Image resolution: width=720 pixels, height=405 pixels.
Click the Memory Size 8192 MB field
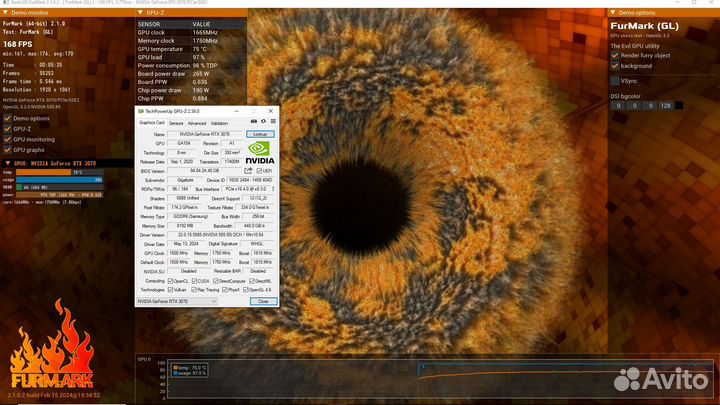185,226
